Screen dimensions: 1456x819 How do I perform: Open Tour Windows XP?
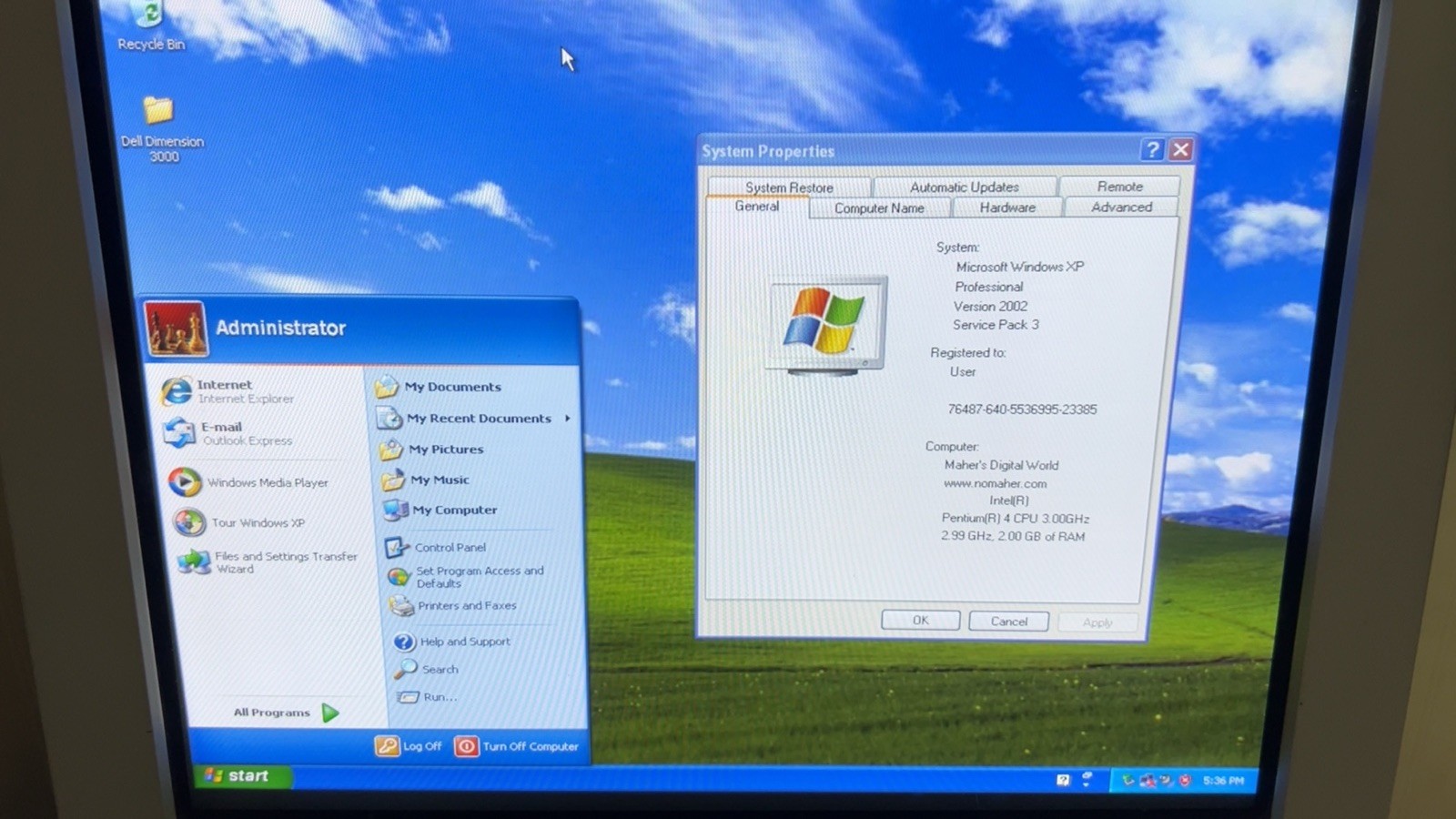(238, 522)
